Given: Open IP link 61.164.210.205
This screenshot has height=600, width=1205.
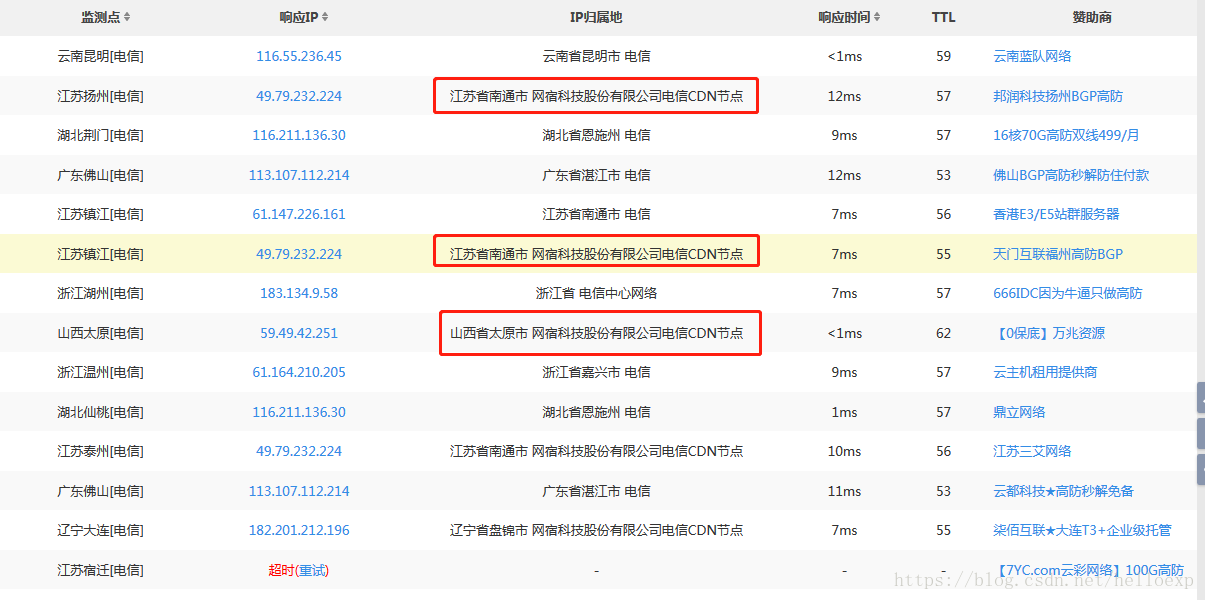Looking at the screenshot, I should 299,372.
